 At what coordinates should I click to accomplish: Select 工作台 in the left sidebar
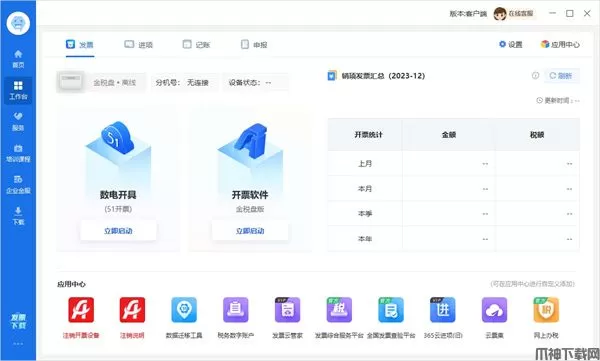tap(18, 90)
